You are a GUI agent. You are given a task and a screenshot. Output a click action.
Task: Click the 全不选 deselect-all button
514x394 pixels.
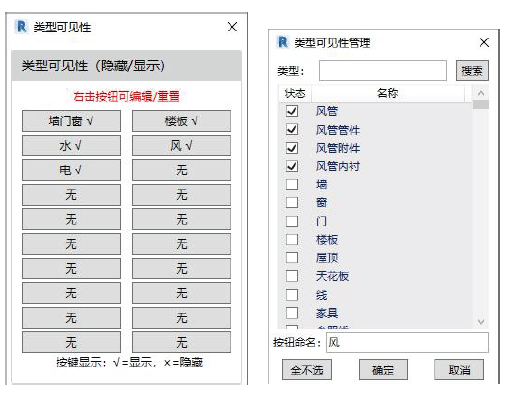[x=307, y=370]
